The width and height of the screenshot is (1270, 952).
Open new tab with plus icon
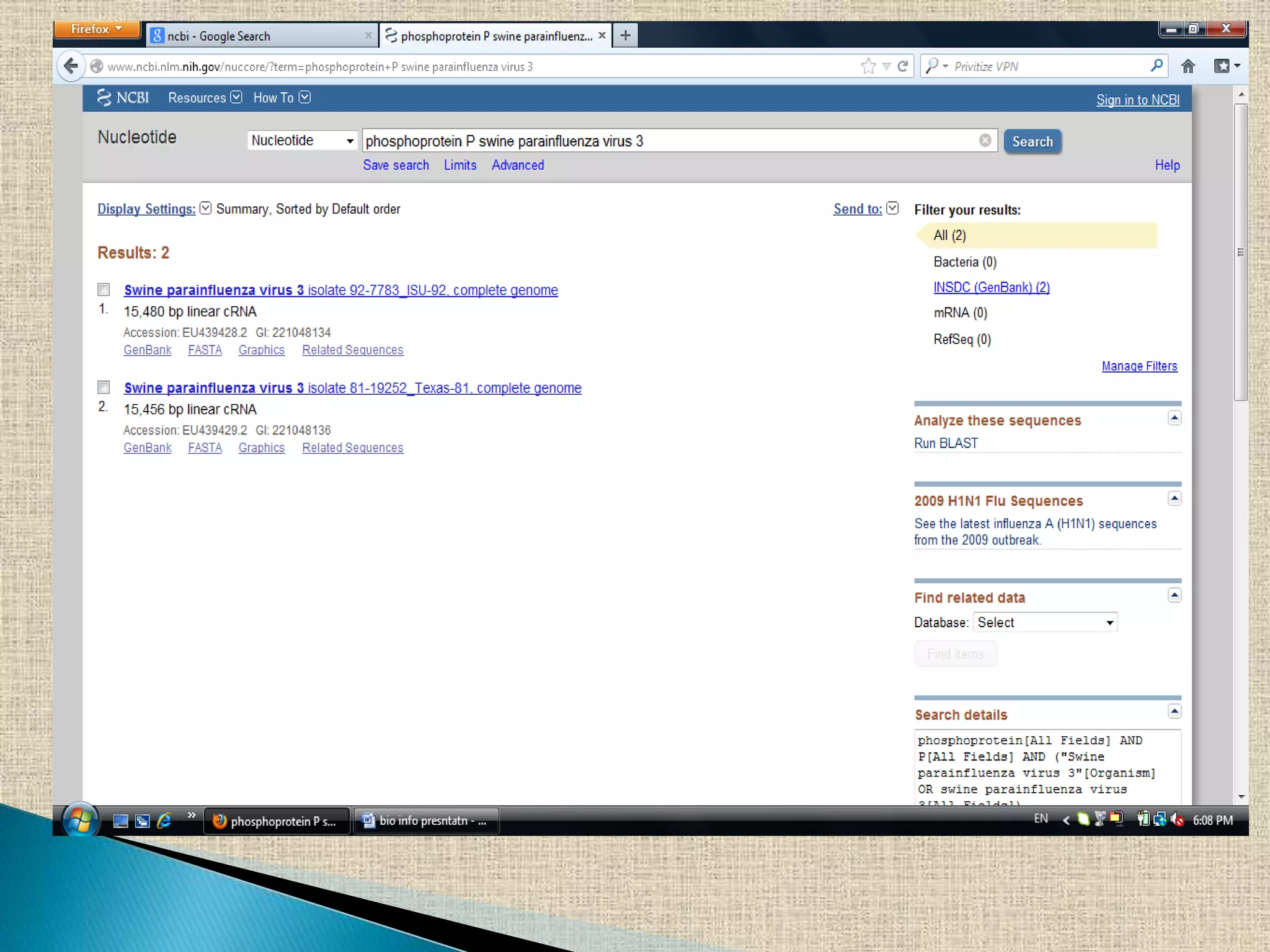(625, 35)
